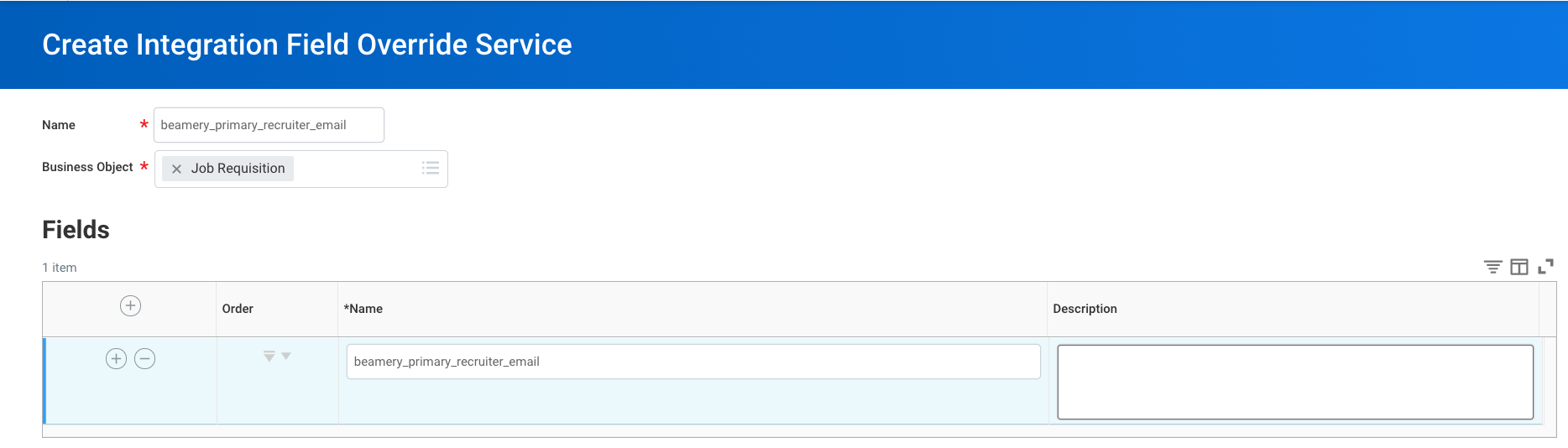Click the Description text area
The height and width of the screenshot is (448, 1568).
[x=1295, y=382]
